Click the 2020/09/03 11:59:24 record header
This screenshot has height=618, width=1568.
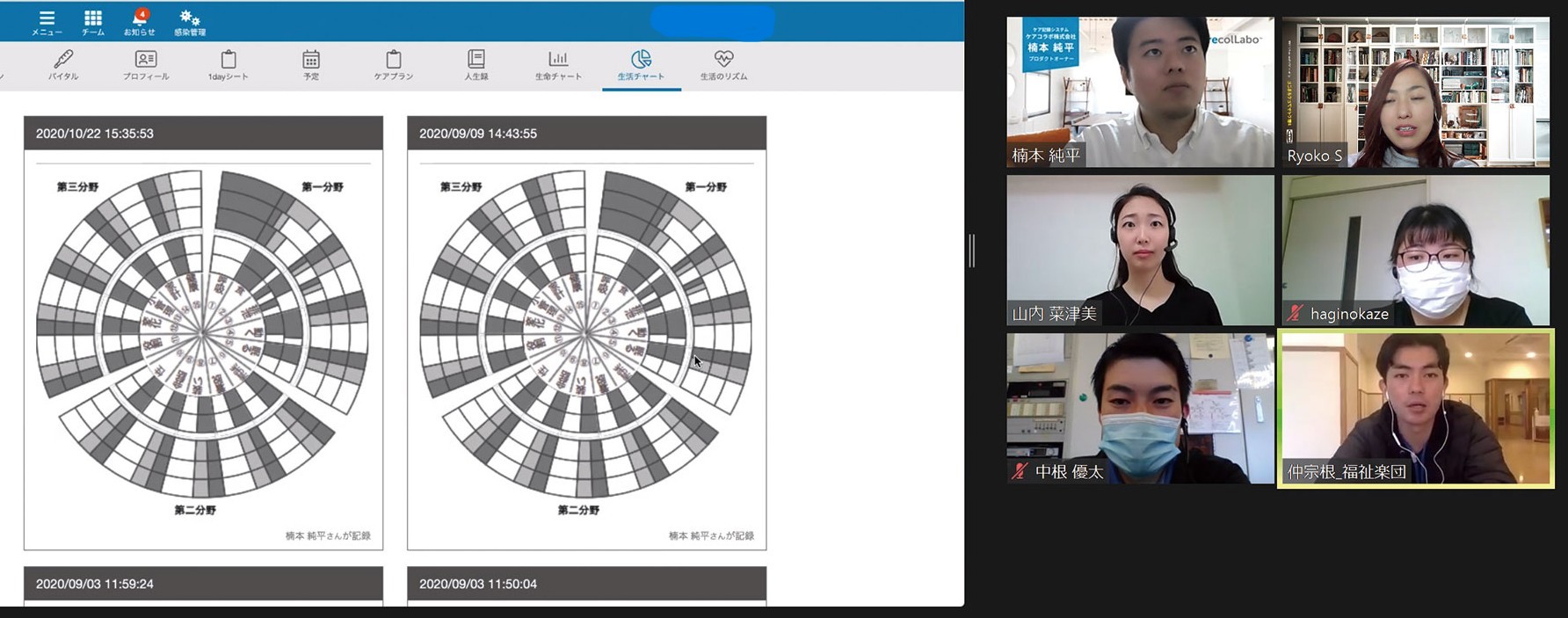click(203, 584)
